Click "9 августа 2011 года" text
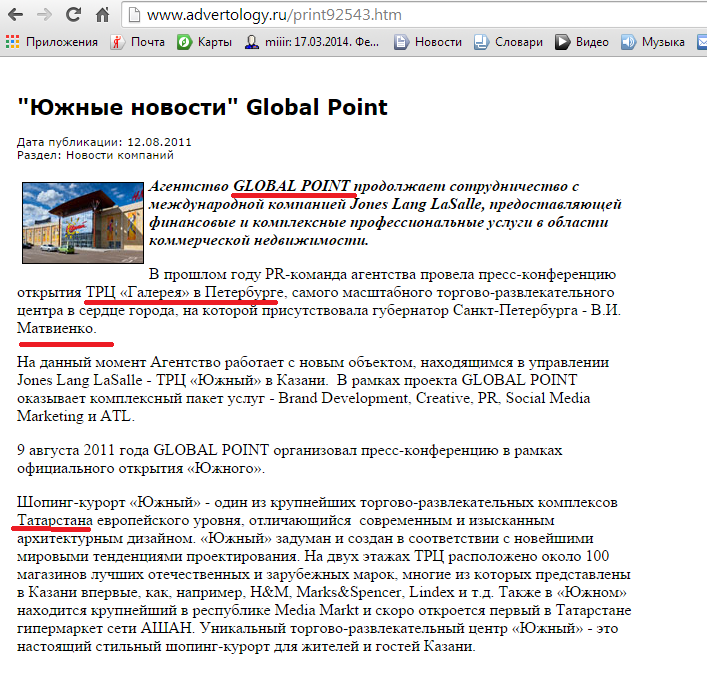The height and width of the screenshot is (673, 707). point(83,450)
